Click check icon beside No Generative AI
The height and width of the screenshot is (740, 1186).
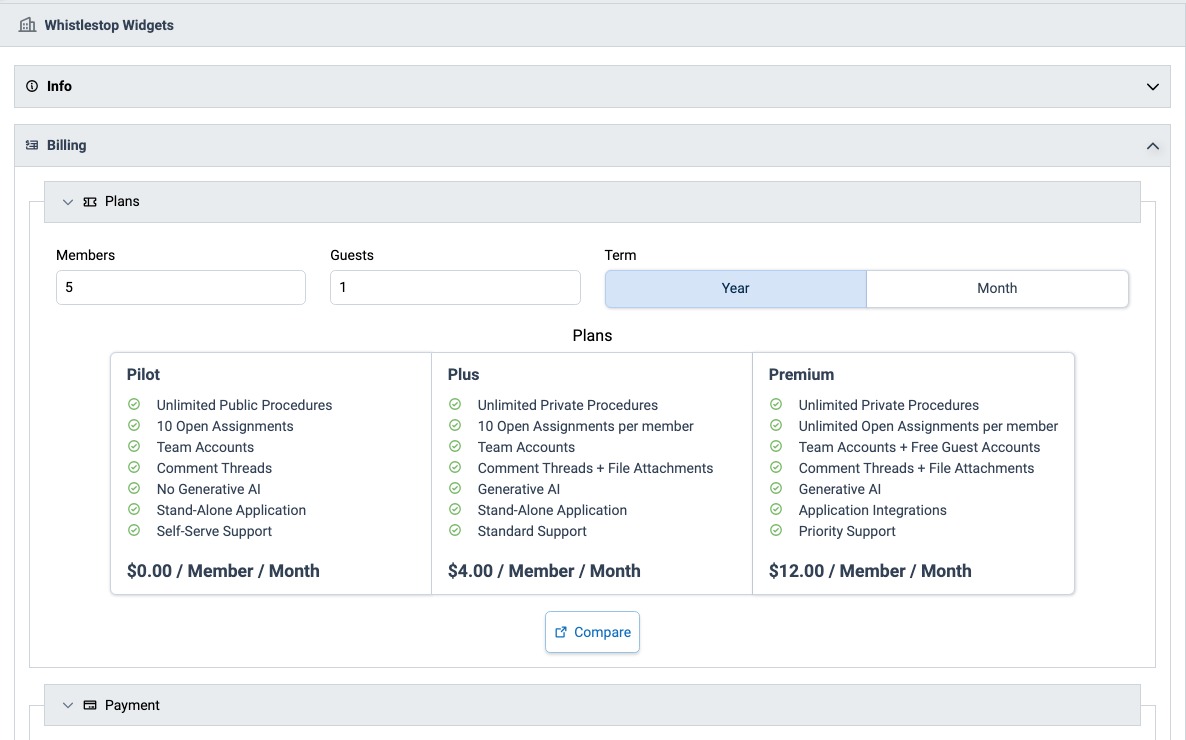pos(134,489)
